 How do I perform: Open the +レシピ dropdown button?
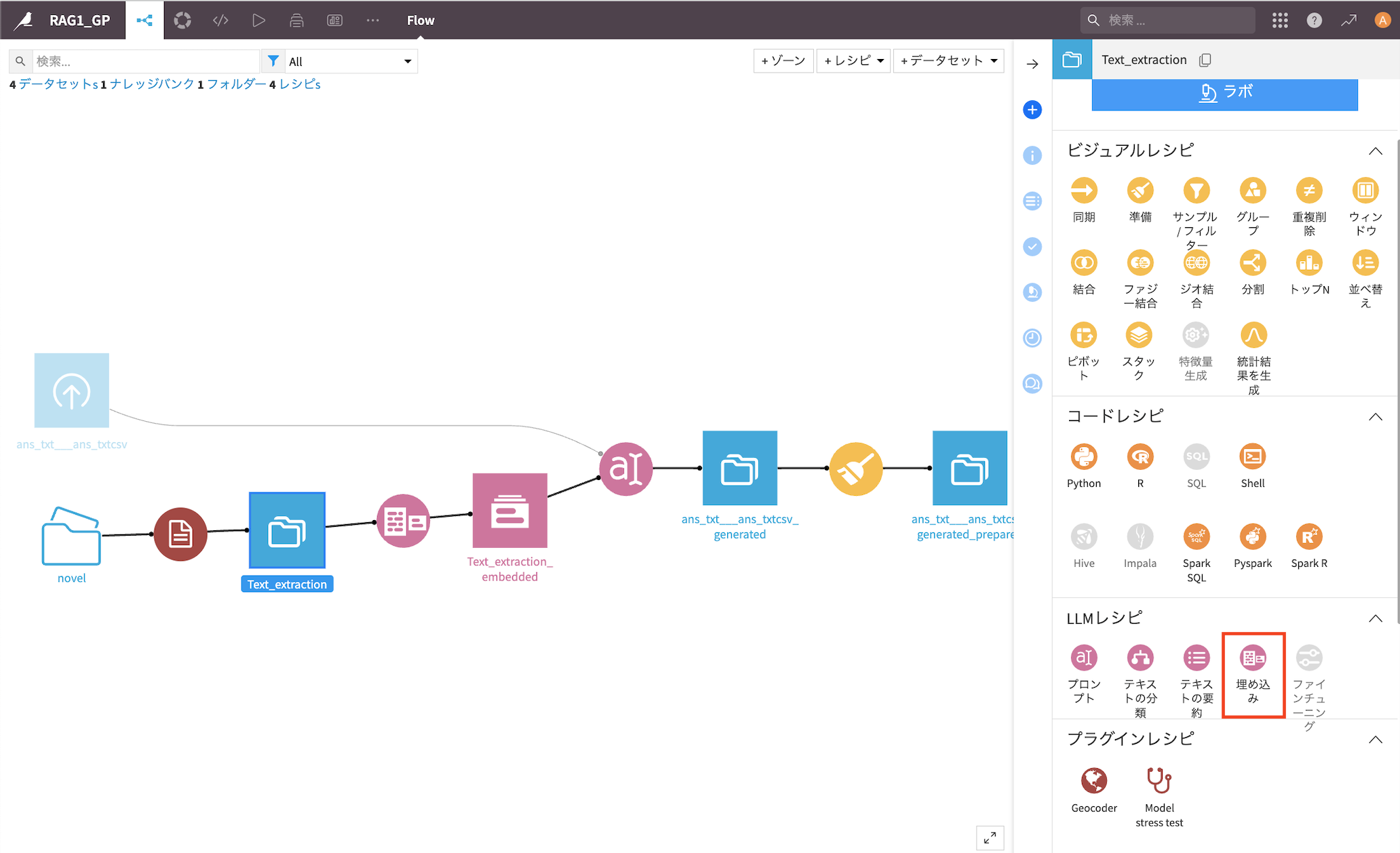click(853, 61)
